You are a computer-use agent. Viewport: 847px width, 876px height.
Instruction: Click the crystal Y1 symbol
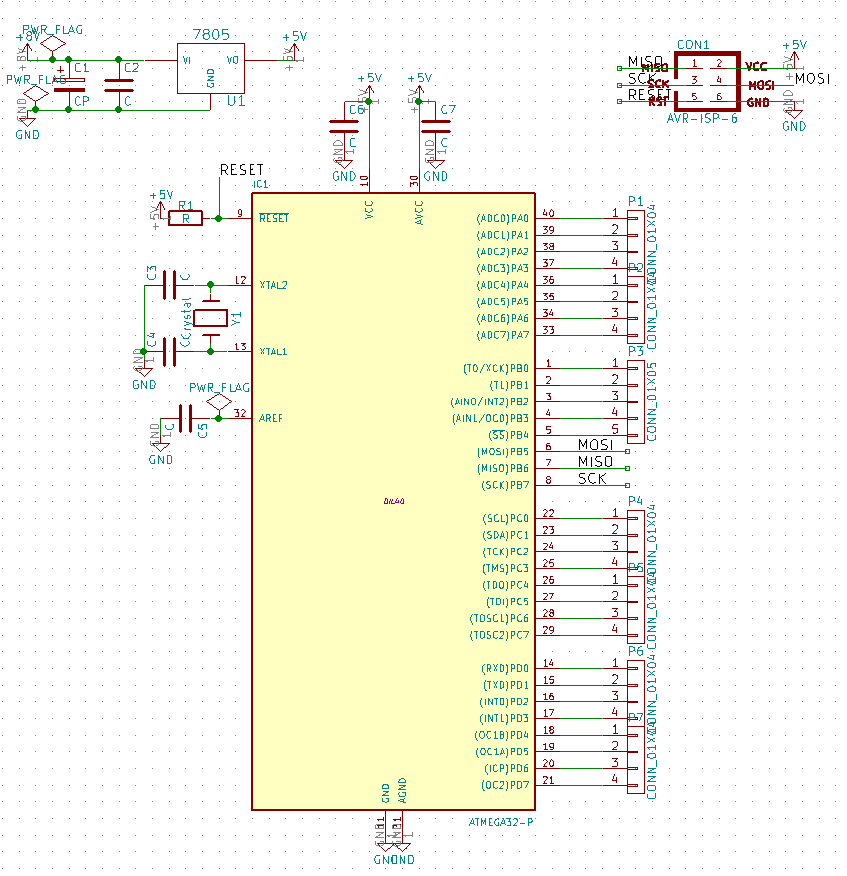pyautogui.click(x=211, y=318)
